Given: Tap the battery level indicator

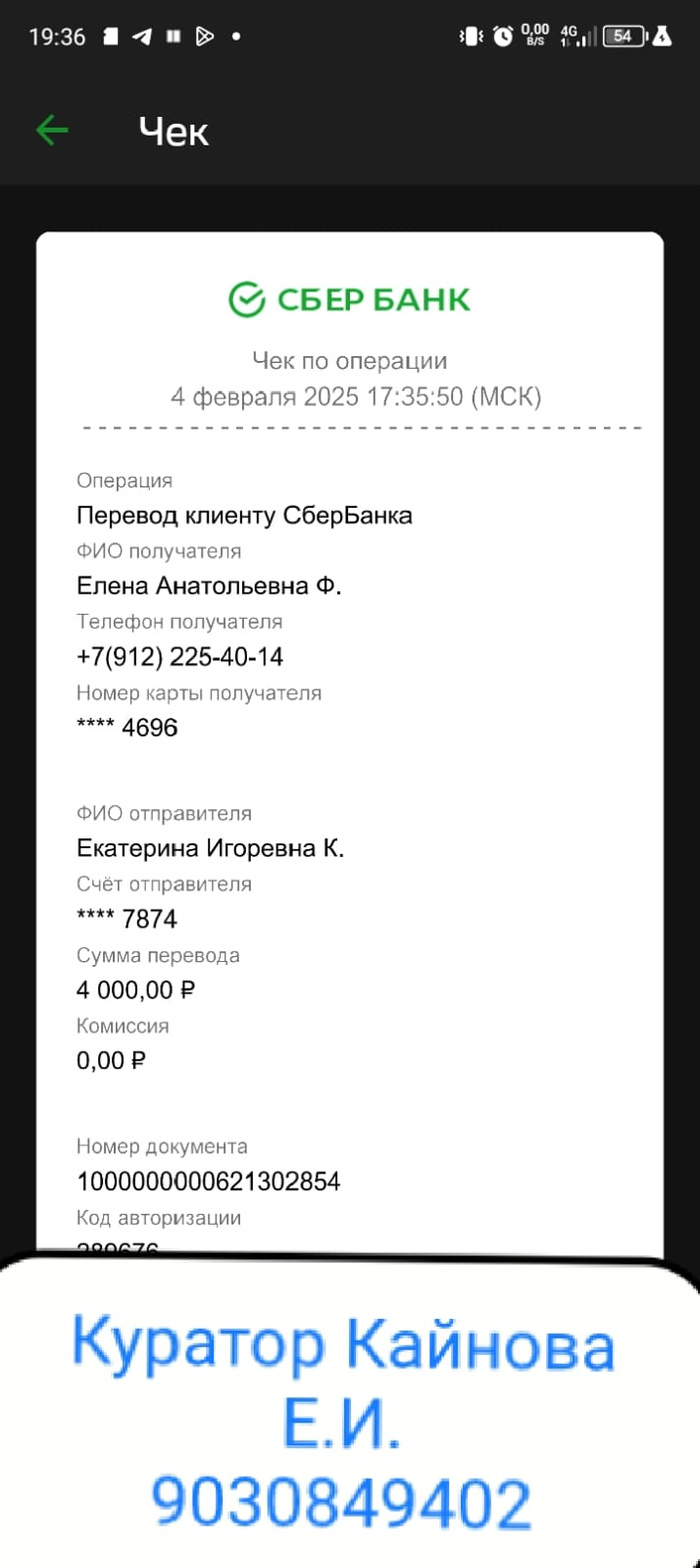Looking at the screenshot, I should [x=624, y=37].
